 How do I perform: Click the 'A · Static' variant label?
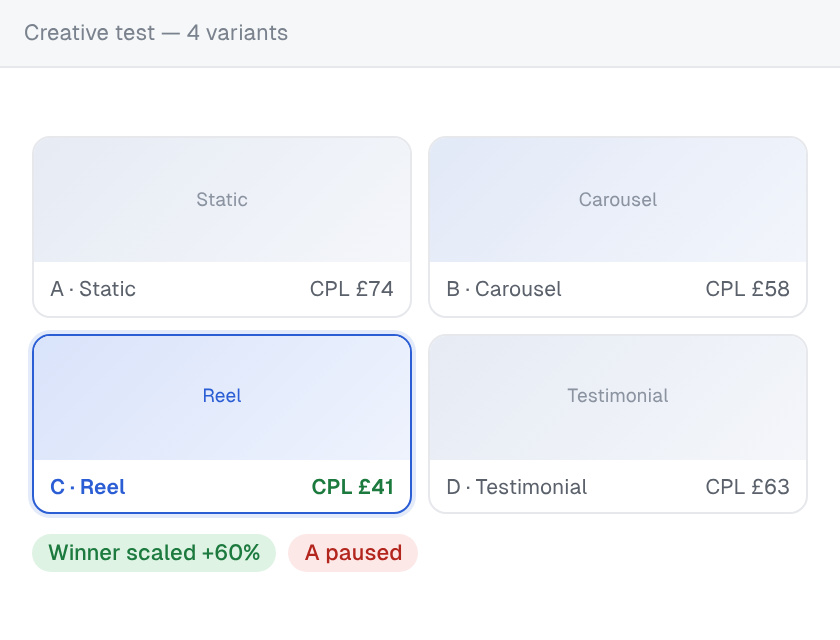[x=93, y=289]
